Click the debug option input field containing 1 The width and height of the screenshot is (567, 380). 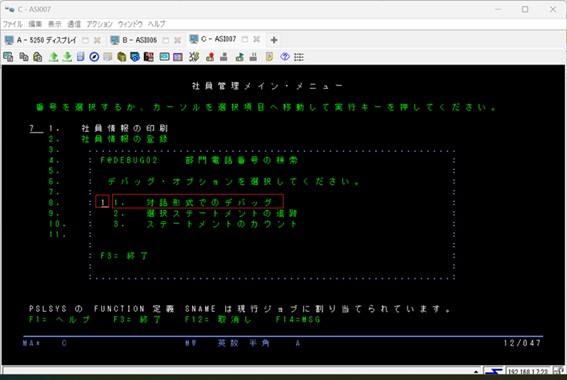(102, 202)
